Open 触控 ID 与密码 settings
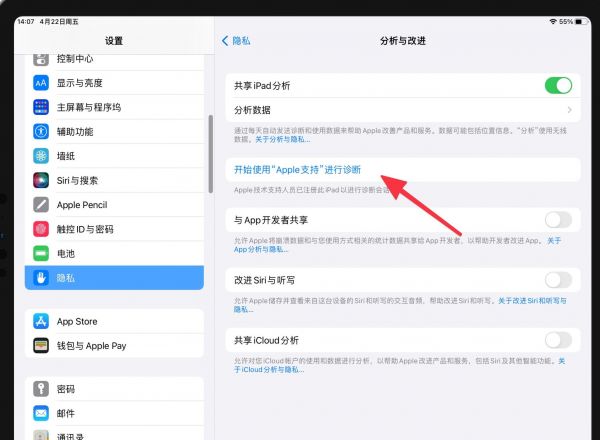This screenshot has height=440, width=600. 114,229
